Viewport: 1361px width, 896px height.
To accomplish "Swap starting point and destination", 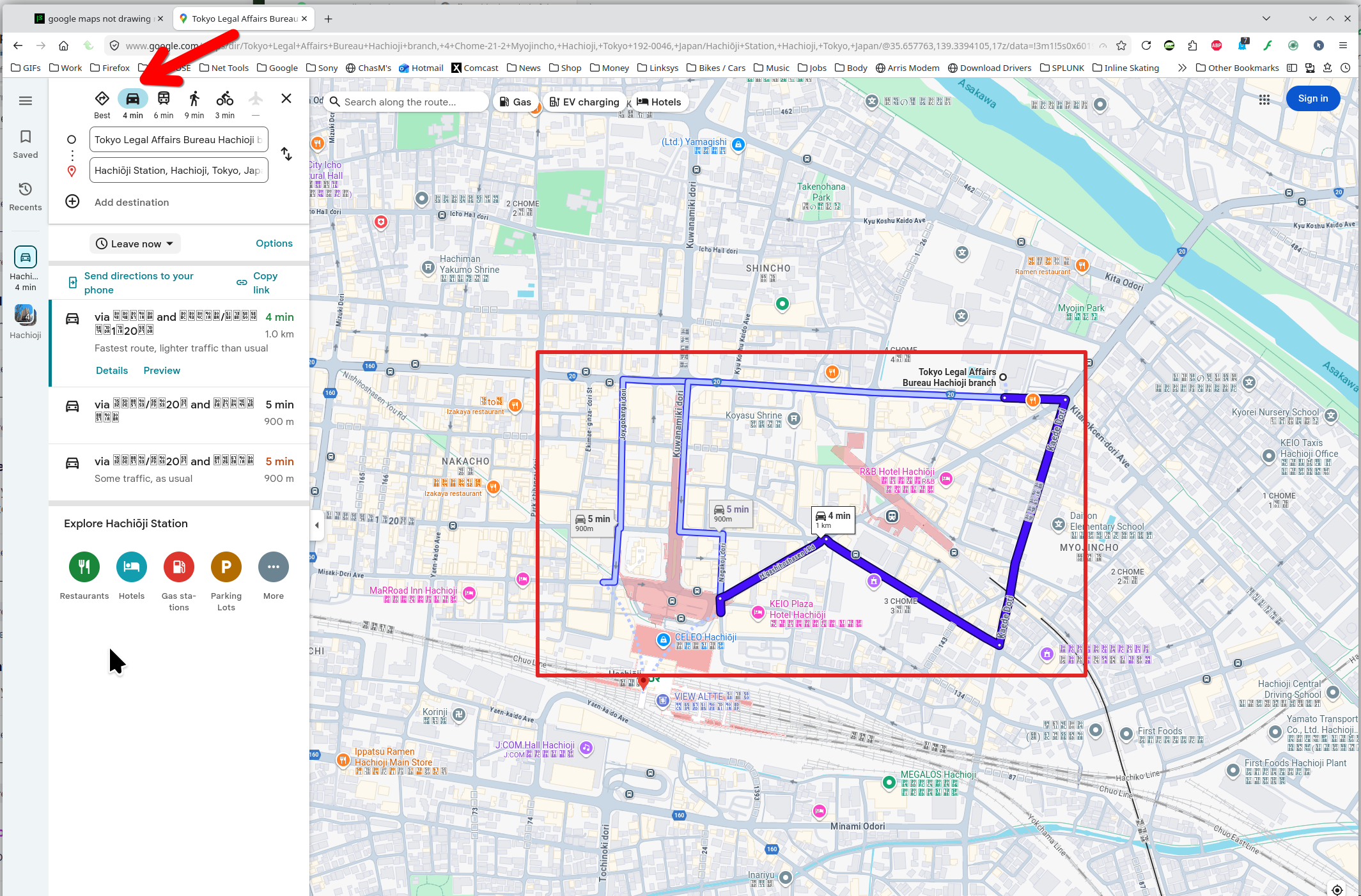I will [286, 154].
